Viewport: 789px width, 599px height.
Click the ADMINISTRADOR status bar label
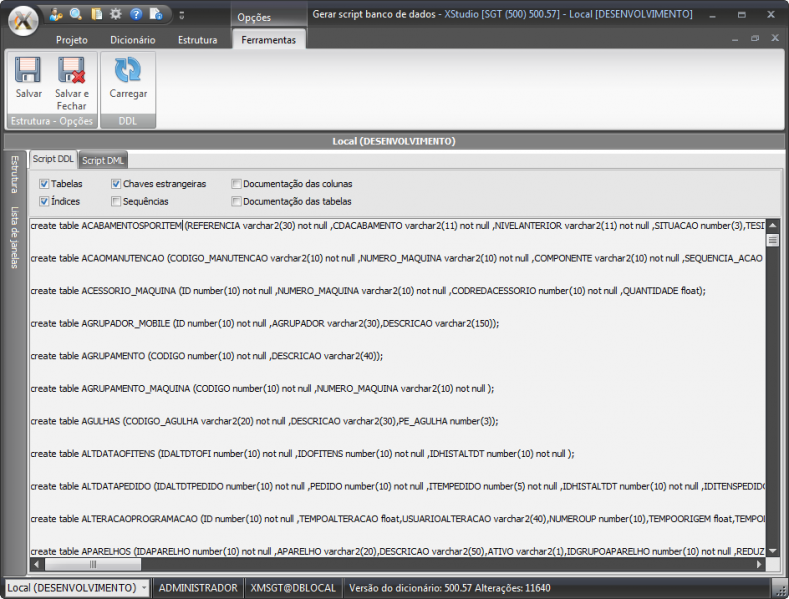point(198,588)
